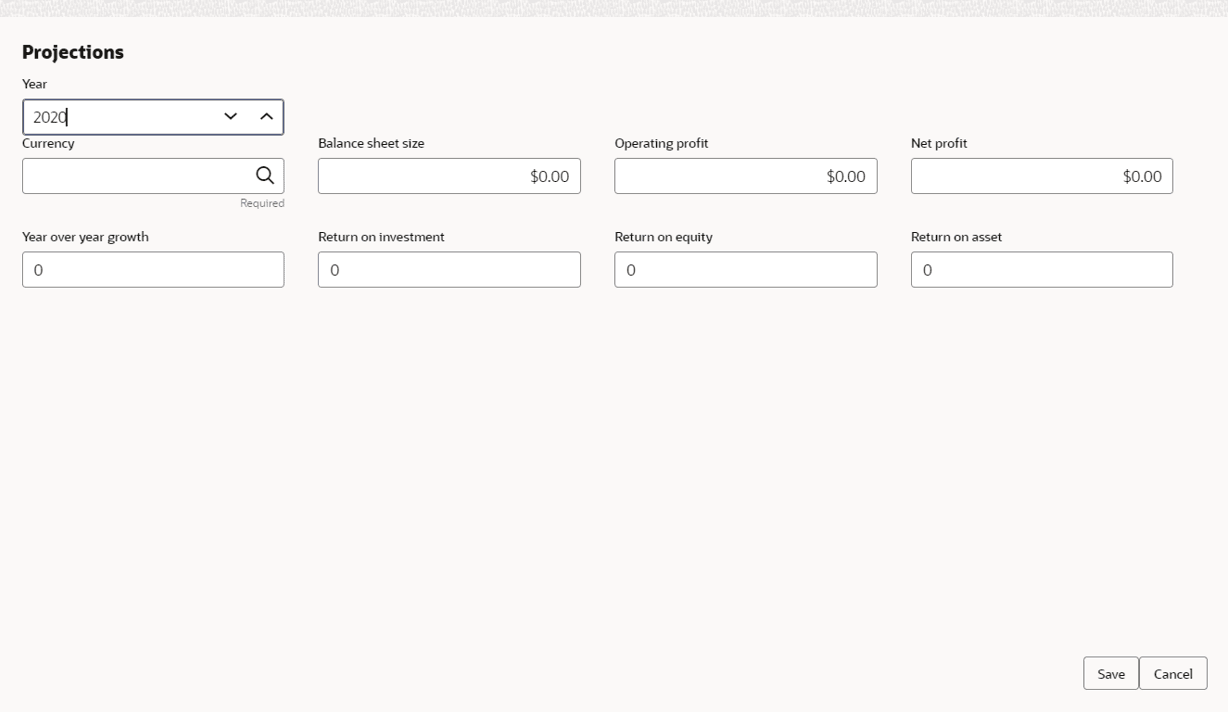
Task: Click the Balance sheet size amount field
Action: coord(449,176)
